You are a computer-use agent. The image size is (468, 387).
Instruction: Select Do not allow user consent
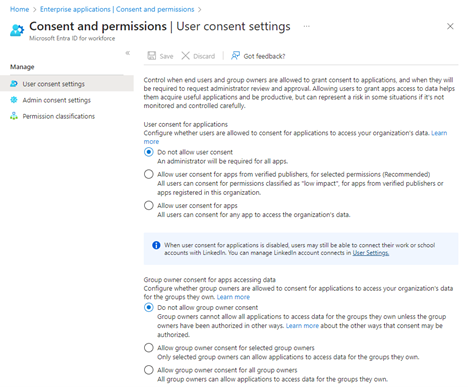pyautogui.click(x=149, y=152)
